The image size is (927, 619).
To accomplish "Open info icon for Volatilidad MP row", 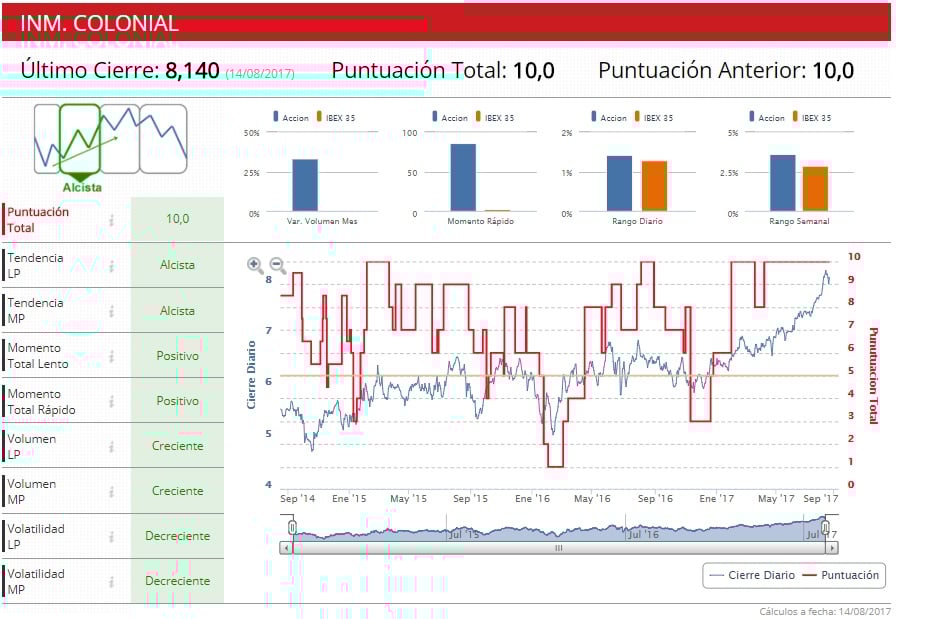I will click(x=111, y=582).
